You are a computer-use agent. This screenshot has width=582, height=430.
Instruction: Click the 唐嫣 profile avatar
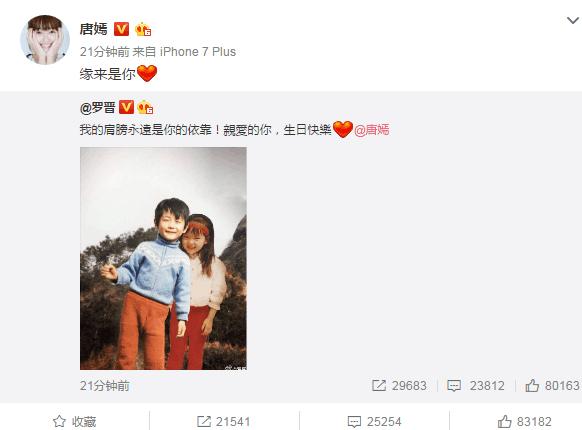point(45,40)
